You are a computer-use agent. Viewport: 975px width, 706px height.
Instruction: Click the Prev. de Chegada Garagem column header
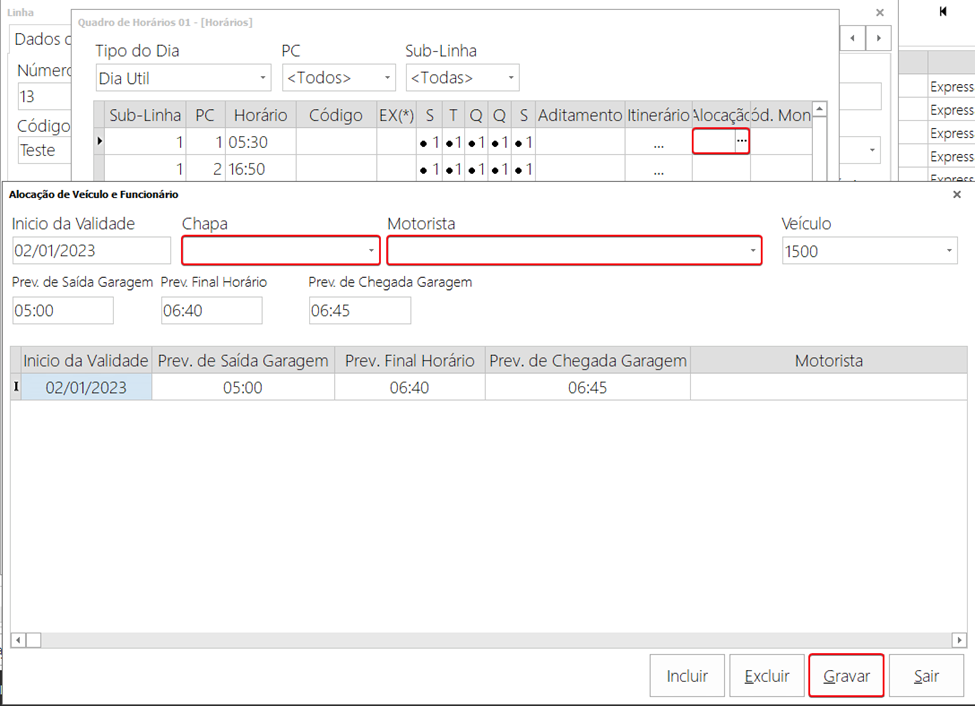588,361
